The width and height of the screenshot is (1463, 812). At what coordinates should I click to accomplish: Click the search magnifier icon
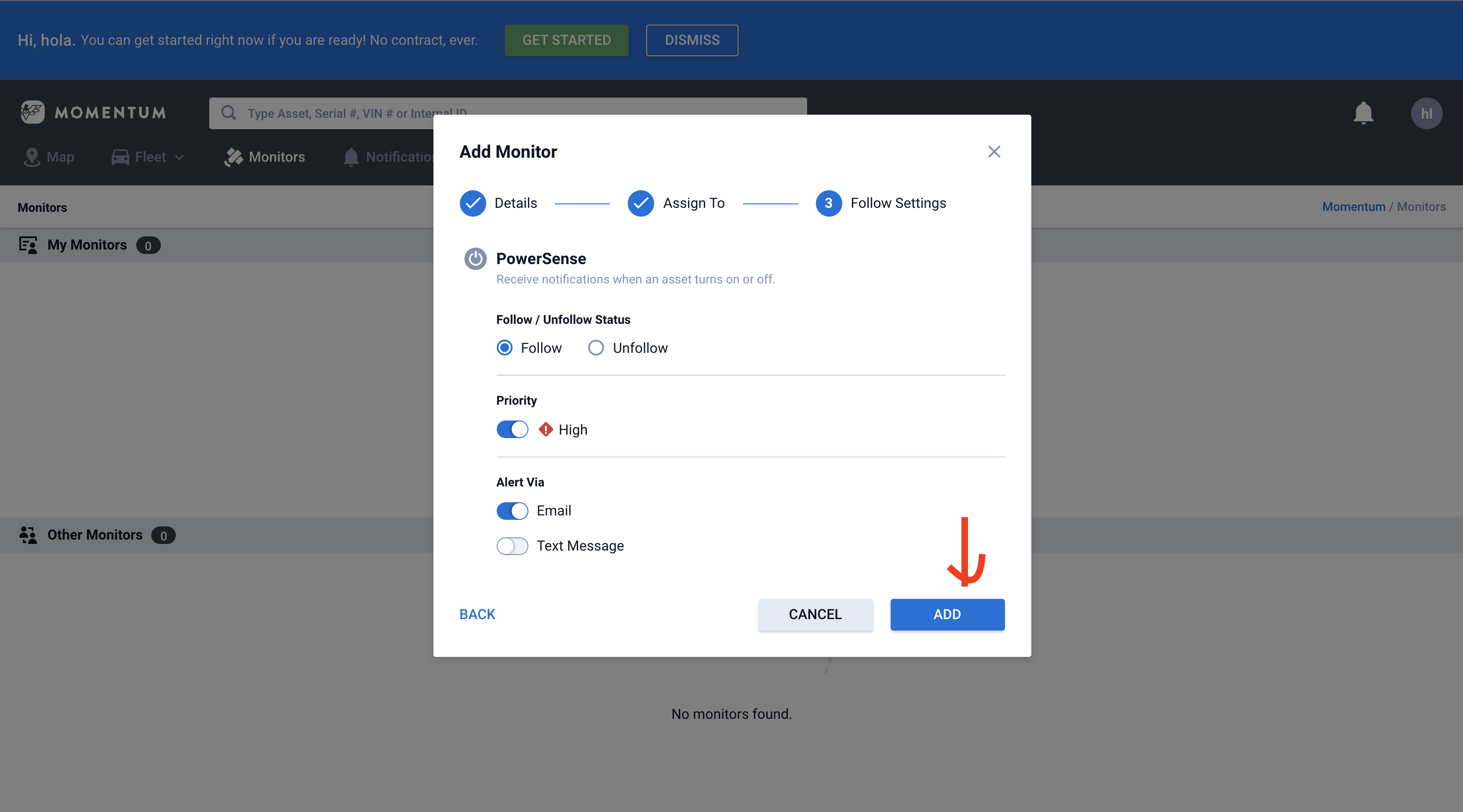tap(228, 113)
